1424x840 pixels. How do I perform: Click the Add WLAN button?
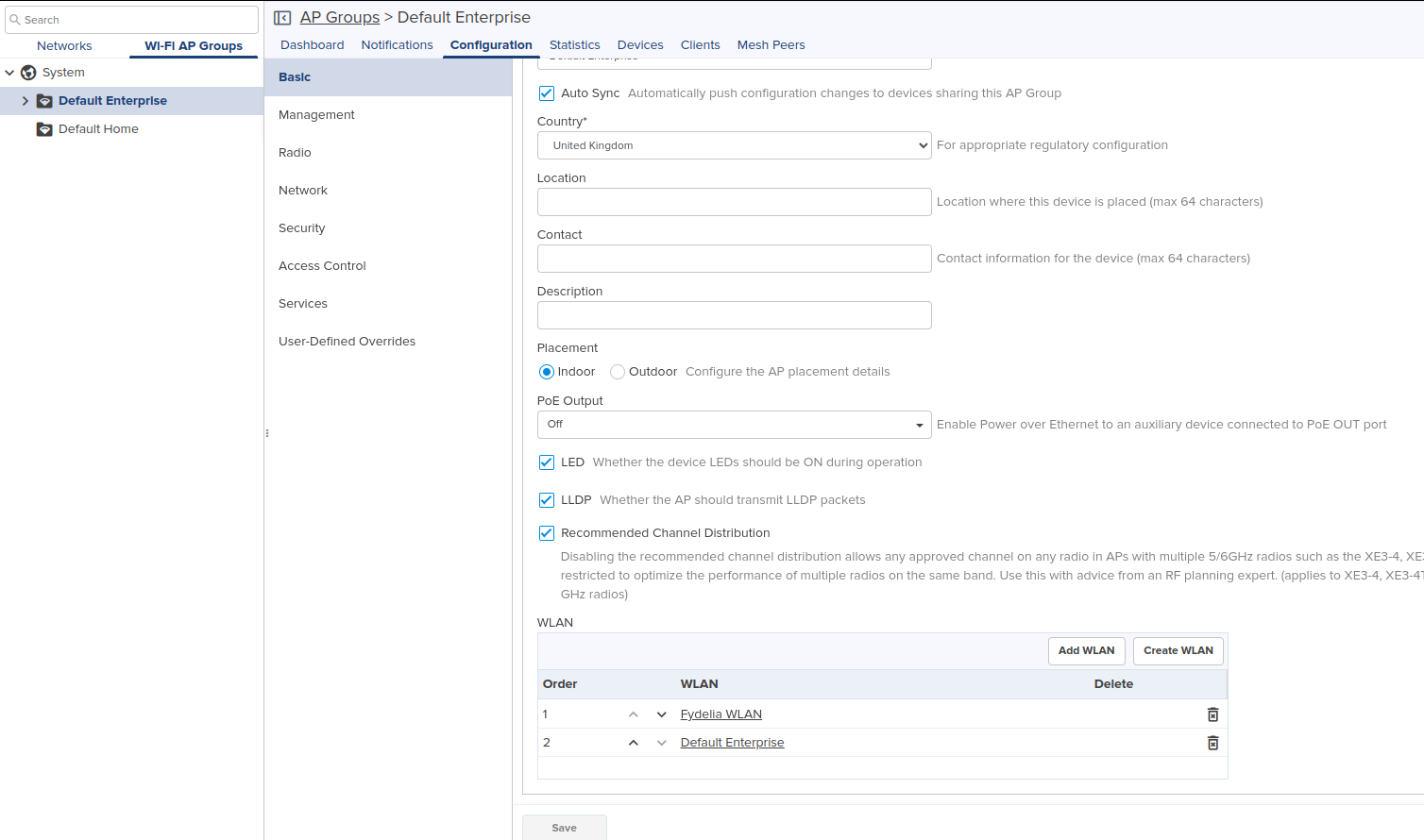pyautogui.click(x=1086, y=651)
